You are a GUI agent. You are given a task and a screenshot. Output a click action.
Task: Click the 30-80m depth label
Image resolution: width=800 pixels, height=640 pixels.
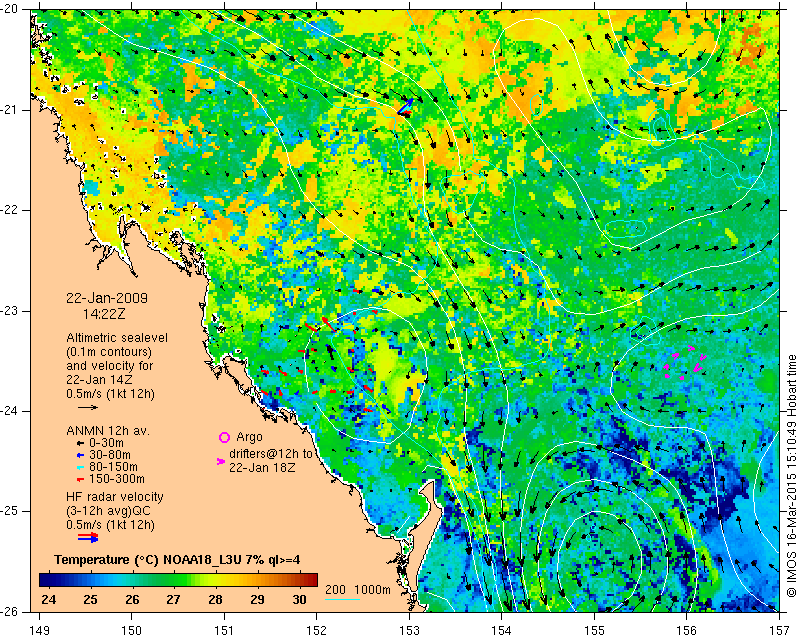click(109, 455)
